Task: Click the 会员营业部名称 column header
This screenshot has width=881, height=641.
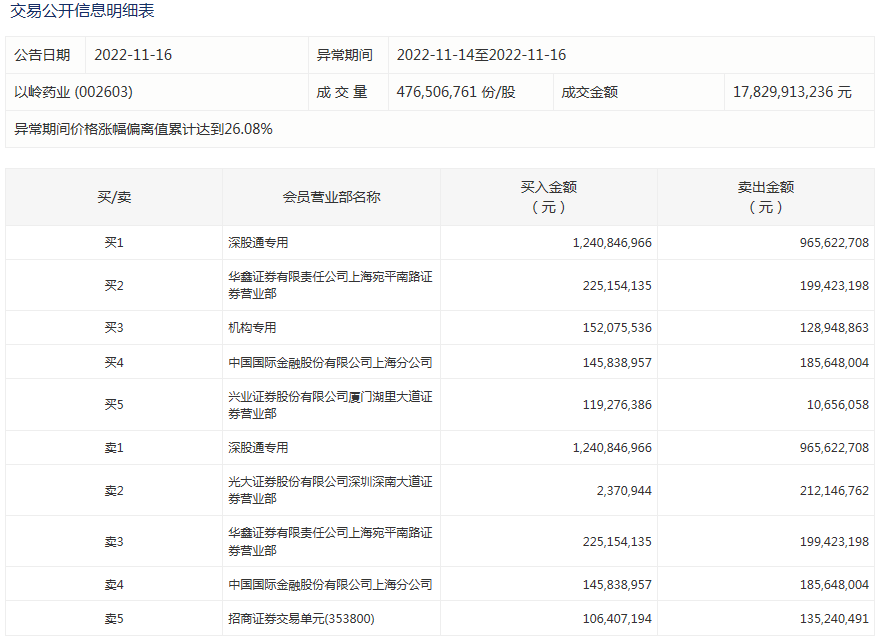Action: pyautogui.click(x=331, y=197)
